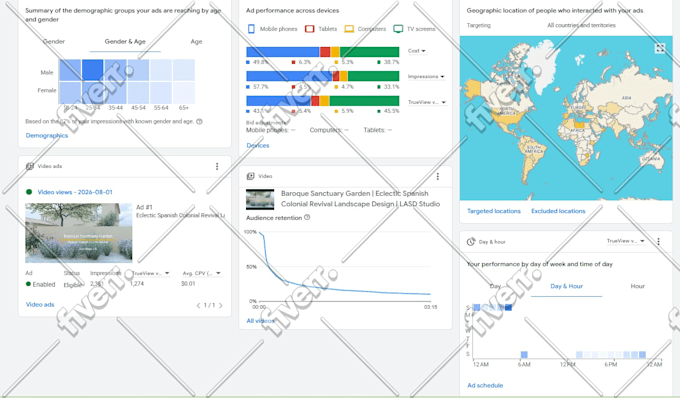The width and height of the screenshot is (680, 398).
Task: Go to previous page of video ads
Action: 198,305
